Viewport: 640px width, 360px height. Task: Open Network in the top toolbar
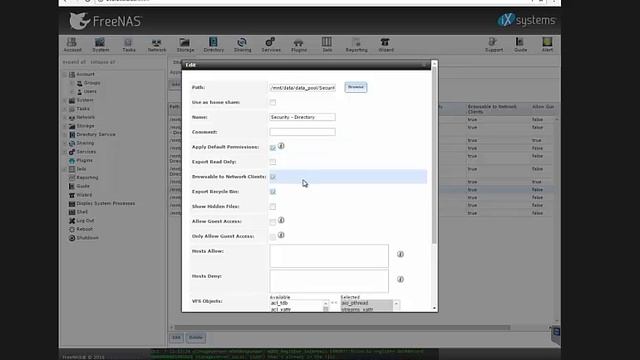point(157,44)
